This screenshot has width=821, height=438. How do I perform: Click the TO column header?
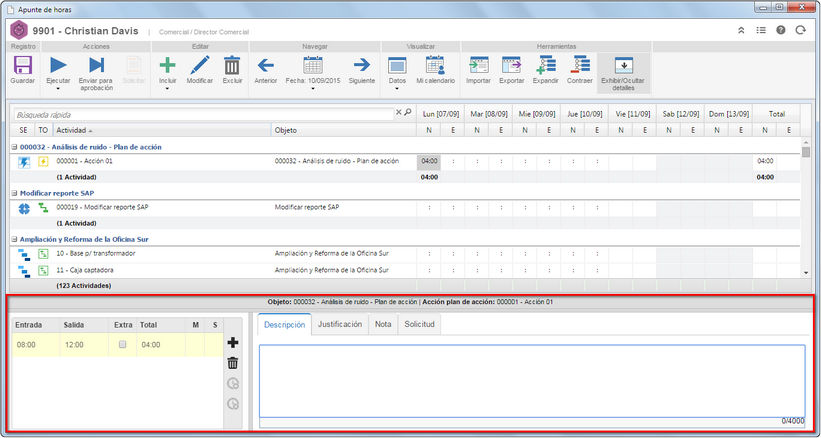tap(43, 130)
